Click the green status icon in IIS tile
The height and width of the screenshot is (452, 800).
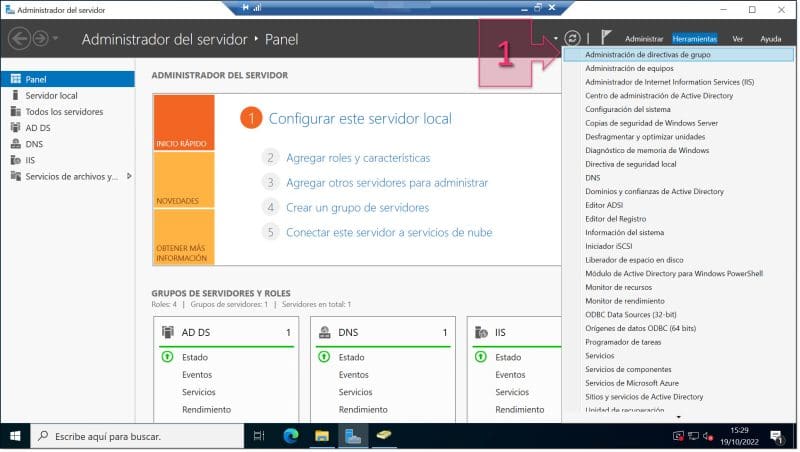481,357
